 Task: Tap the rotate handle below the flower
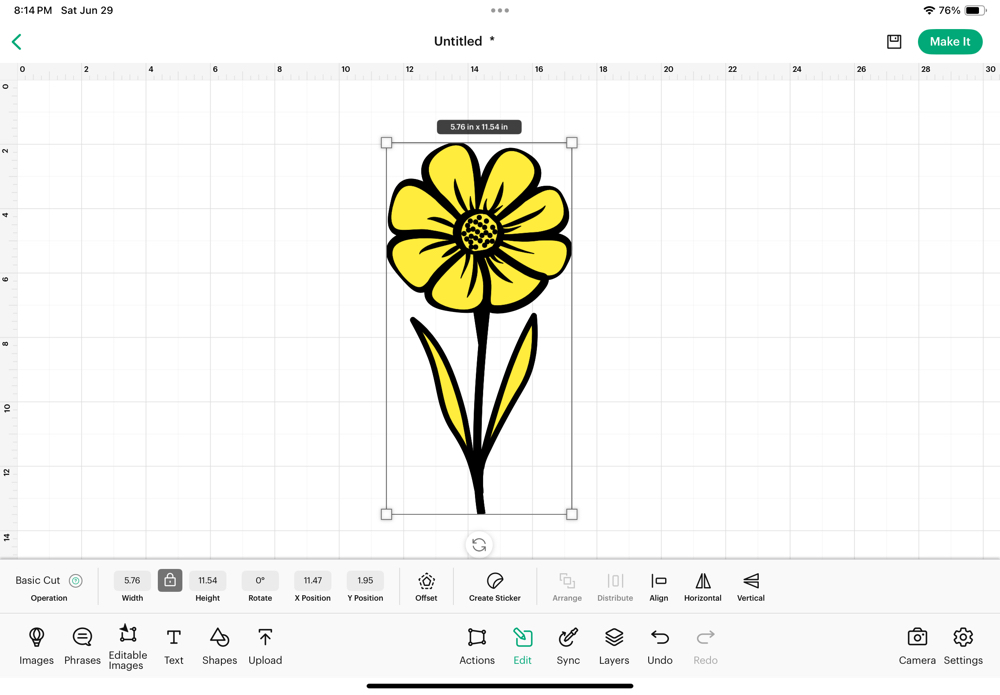(479, 545)
